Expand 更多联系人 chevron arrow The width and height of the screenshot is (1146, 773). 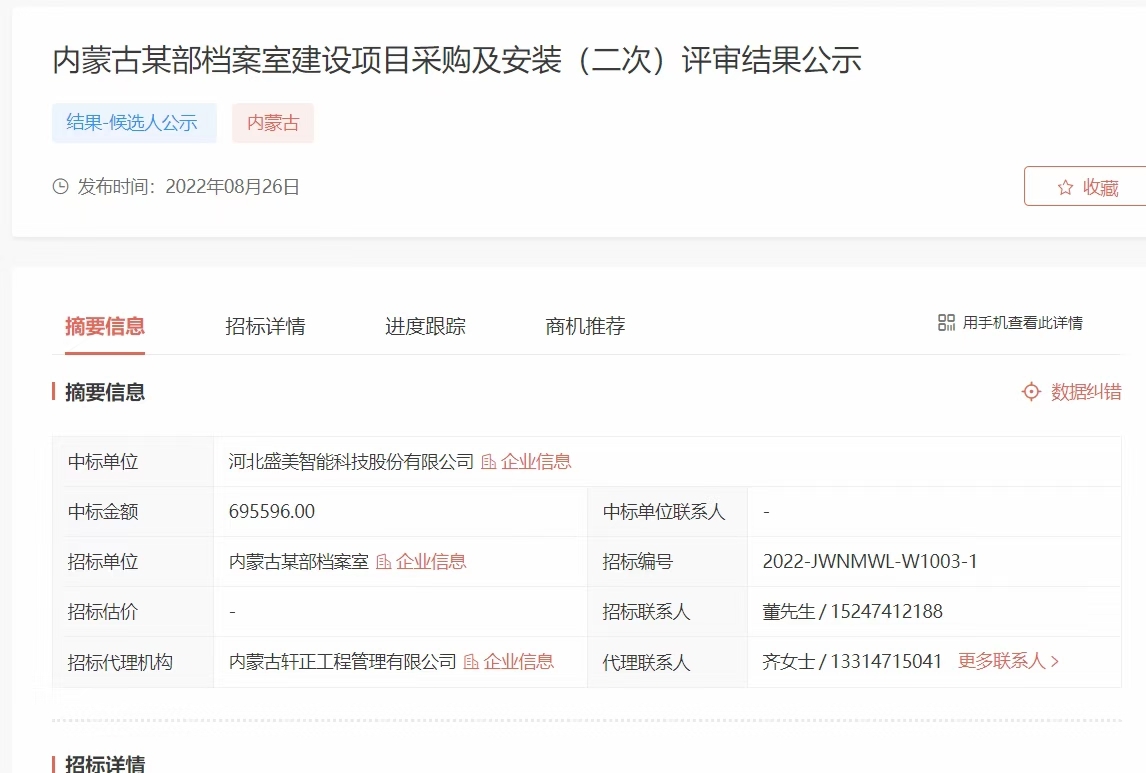(x=1055, y=661)
